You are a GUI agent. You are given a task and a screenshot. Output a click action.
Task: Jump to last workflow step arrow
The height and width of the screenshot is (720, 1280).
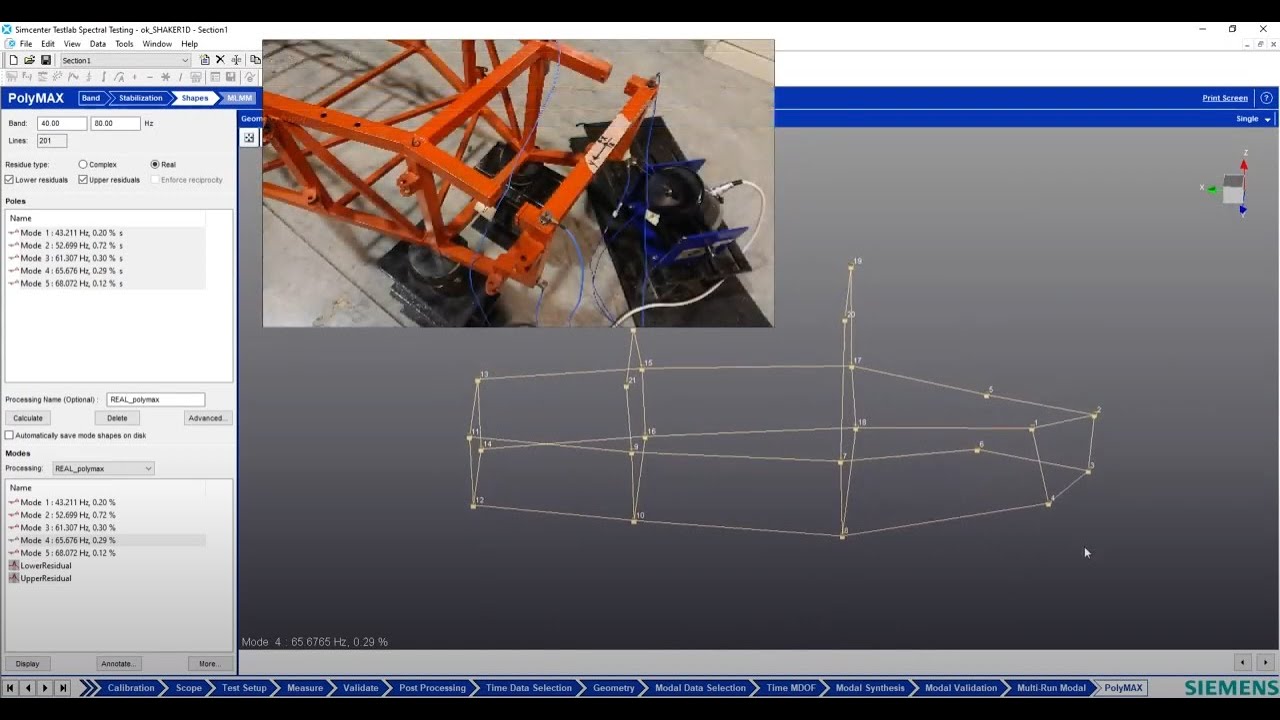62,688
